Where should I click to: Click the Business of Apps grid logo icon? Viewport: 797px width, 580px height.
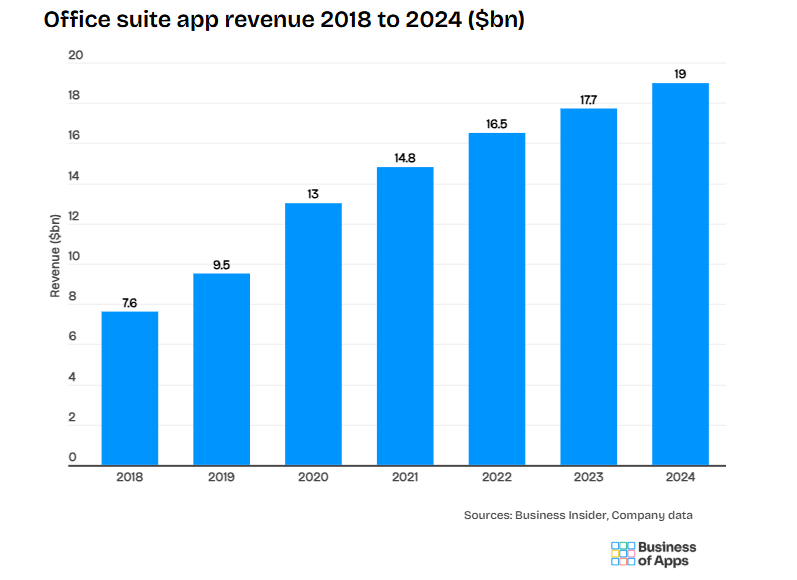coord(622,554)
